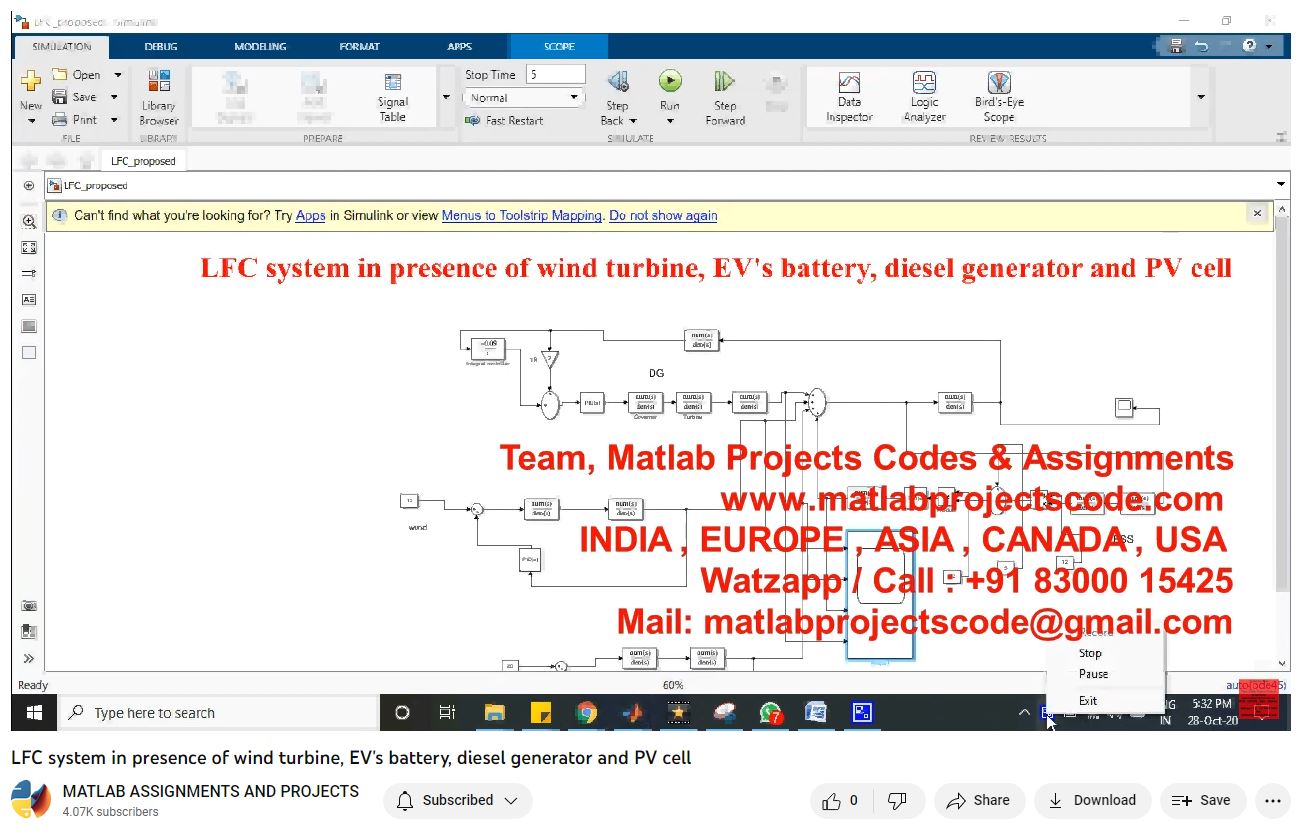Open Google Chrome from the taskbar
Viewport: 1303px width, 834px height.
point(586,712)
